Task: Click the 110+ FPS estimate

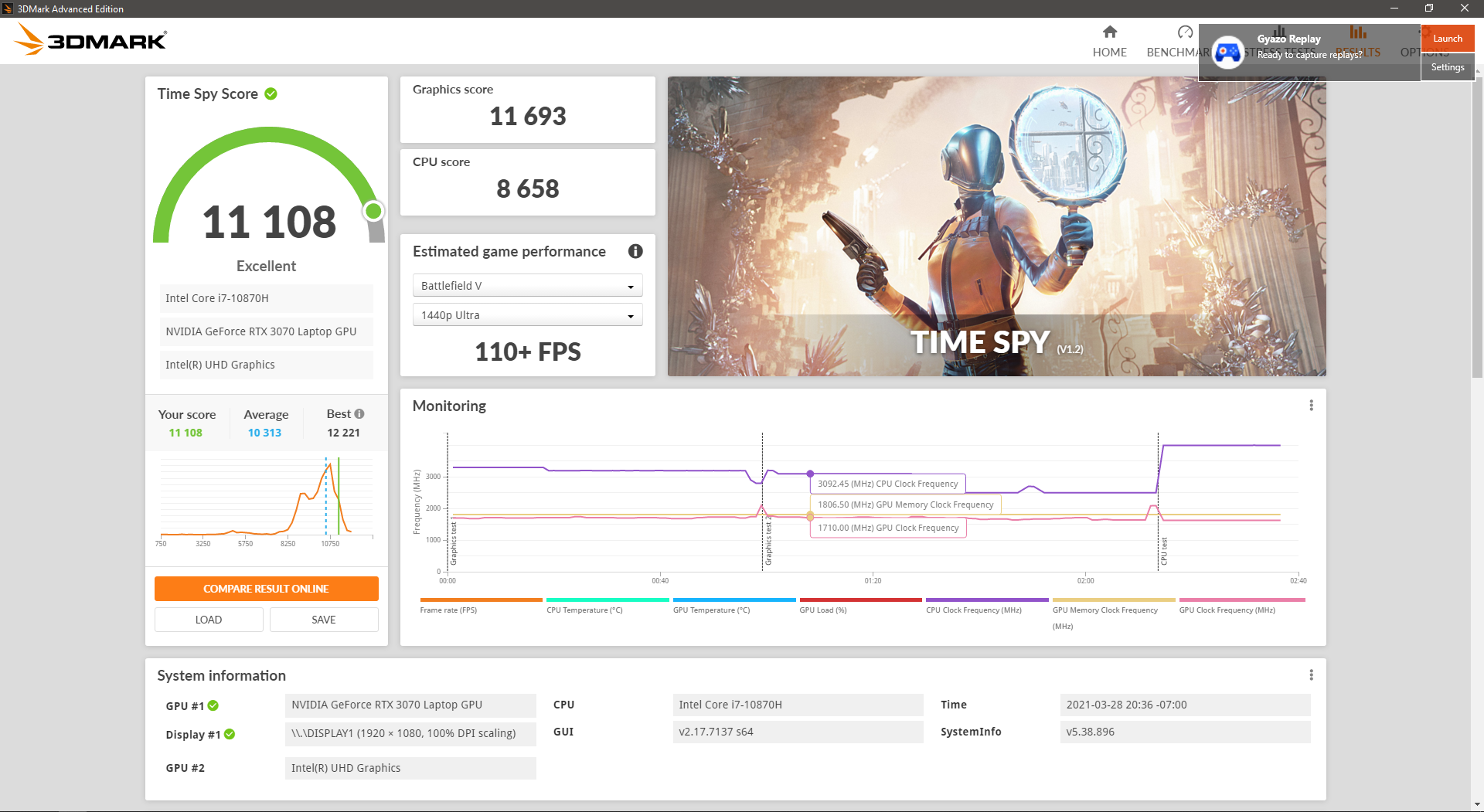Action: coord(528,352)
